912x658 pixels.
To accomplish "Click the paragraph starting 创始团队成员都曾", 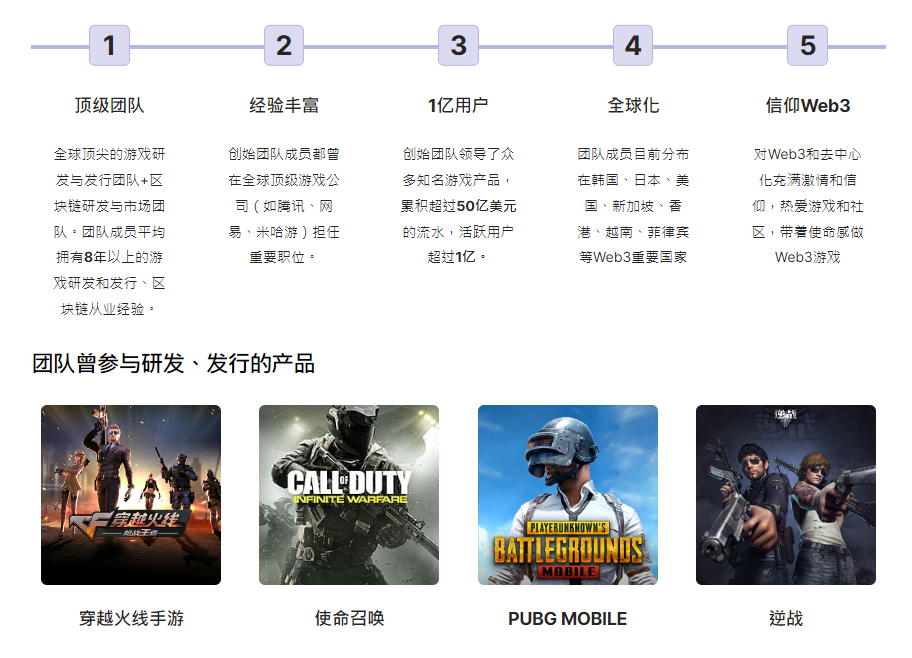I will pyautogui.click(x=284, y=205).
